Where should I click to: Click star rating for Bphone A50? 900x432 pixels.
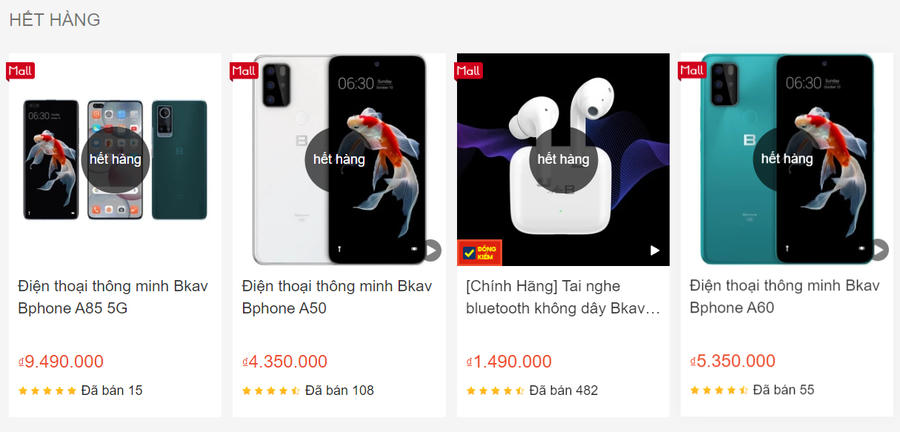(271, 391)
